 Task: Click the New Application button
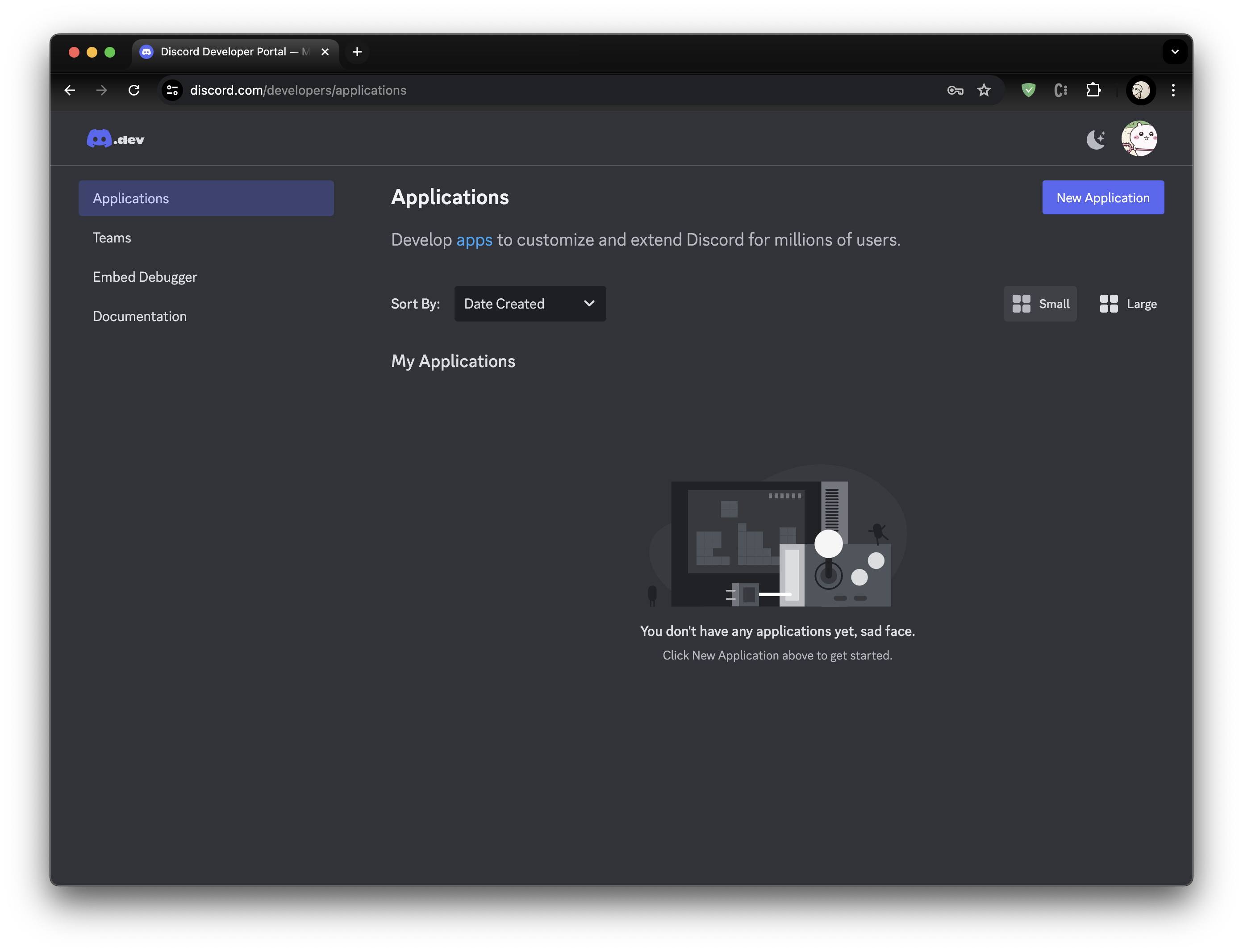tap(1102, 198)
